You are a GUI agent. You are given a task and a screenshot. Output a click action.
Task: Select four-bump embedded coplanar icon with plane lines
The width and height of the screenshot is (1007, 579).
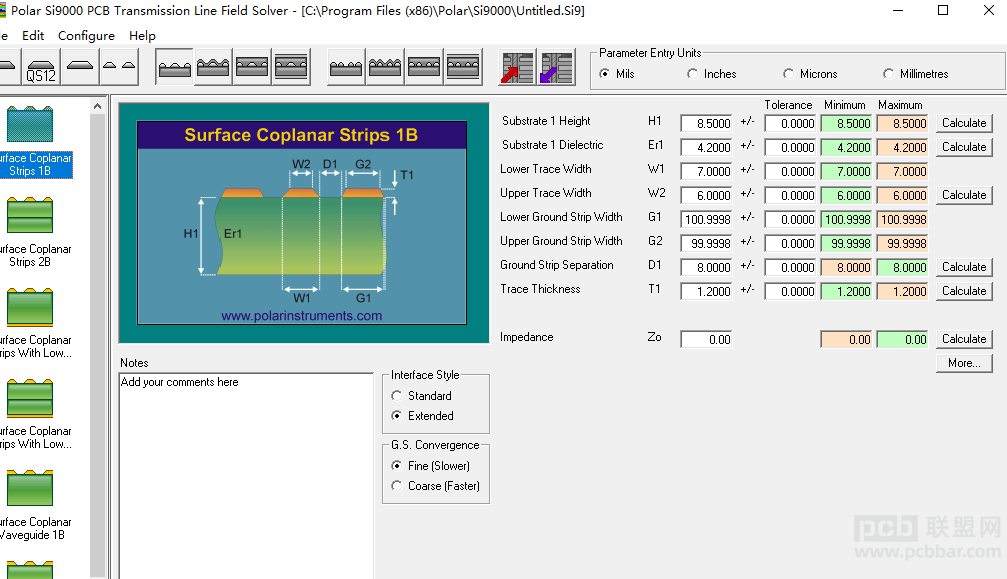click(463, 67)
